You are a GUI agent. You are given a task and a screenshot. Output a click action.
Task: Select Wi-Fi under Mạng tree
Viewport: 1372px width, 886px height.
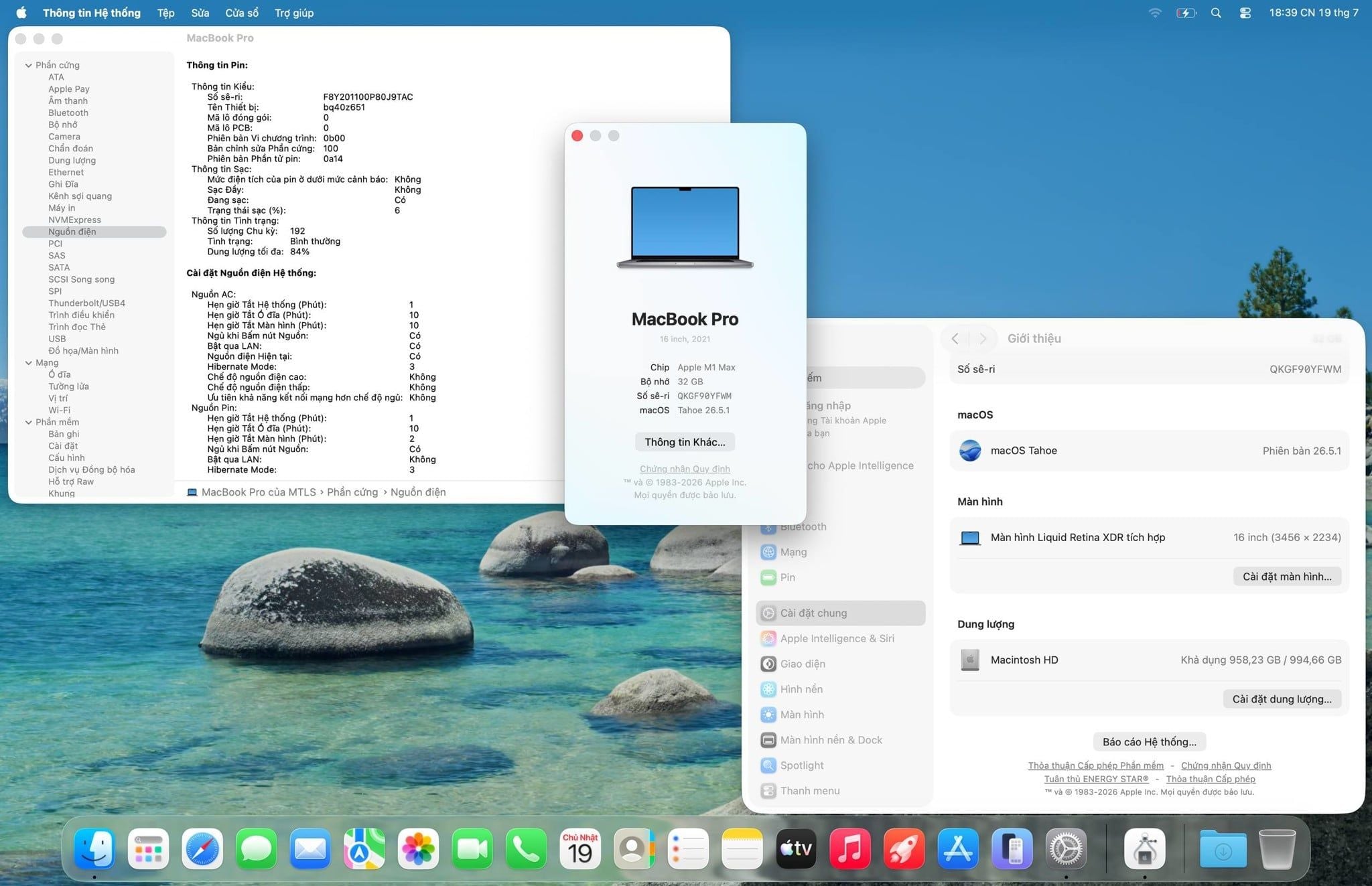[59, 411]
